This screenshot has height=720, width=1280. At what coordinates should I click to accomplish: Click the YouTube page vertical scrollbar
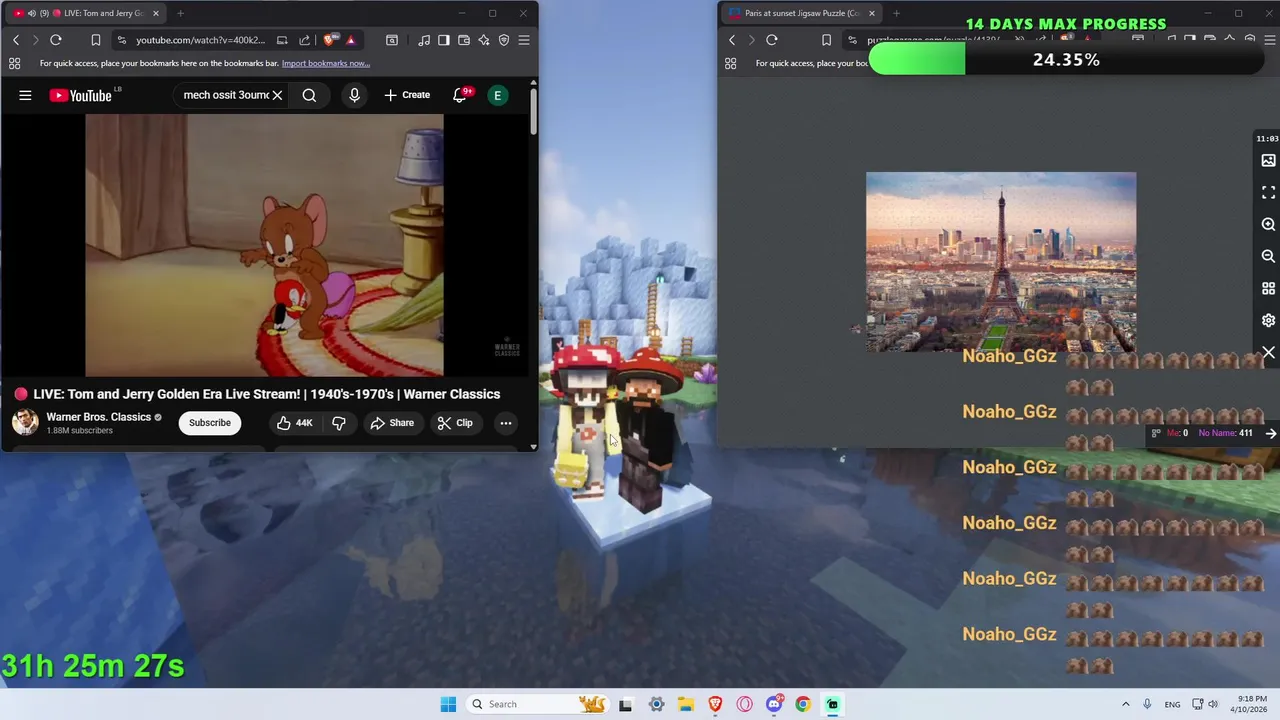coord(534,112)
